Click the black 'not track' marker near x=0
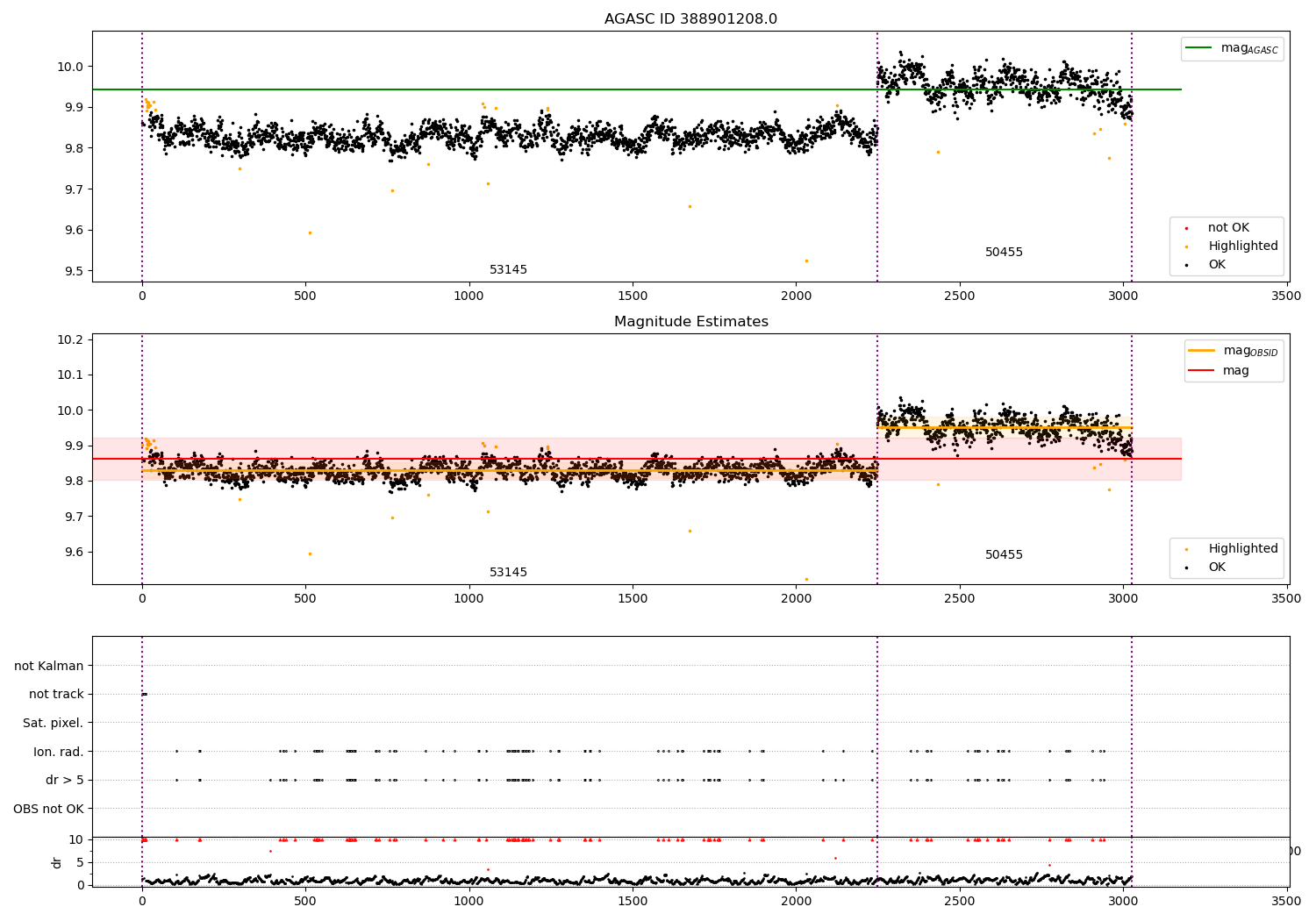This screenshot has width=1316, height=921. [144, 695]
